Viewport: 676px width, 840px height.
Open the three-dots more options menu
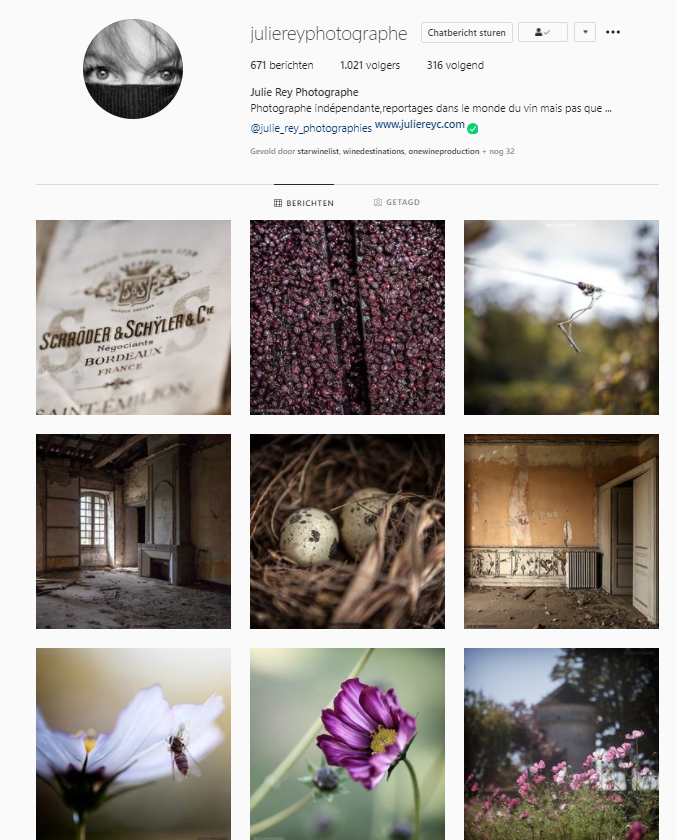[613, 32]
